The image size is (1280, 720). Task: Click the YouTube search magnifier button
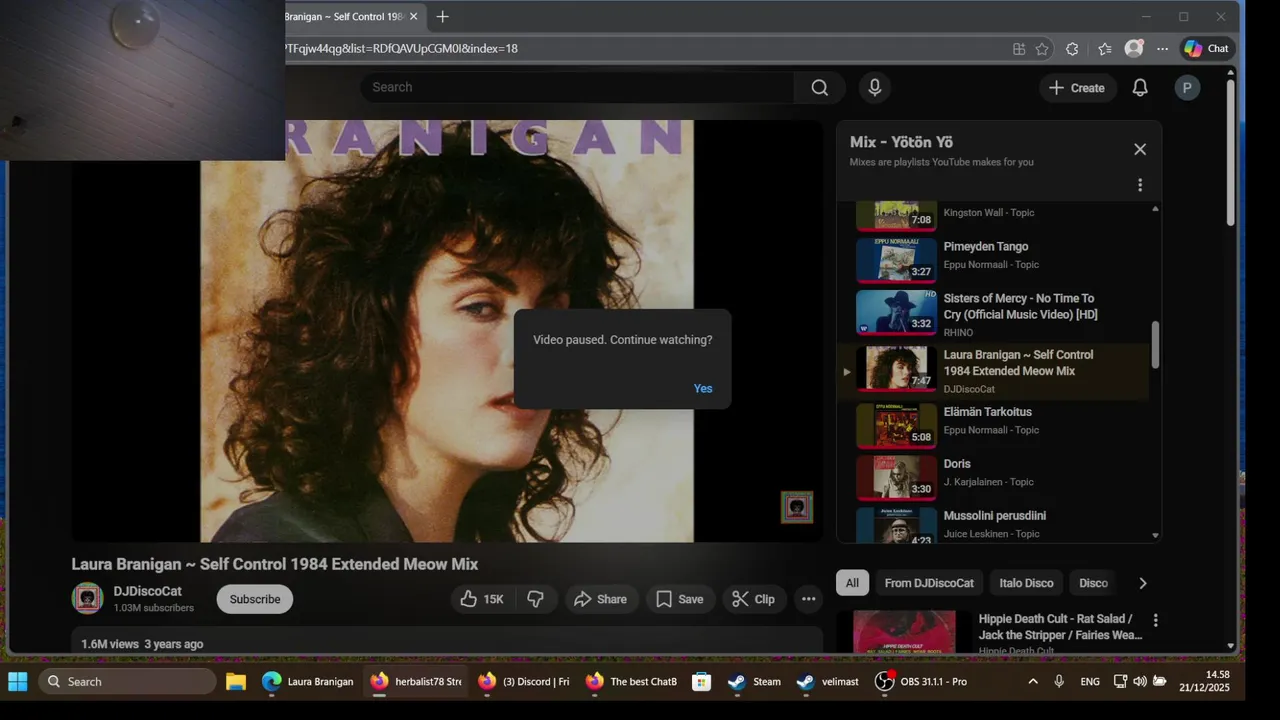click(x=819, y=87)
